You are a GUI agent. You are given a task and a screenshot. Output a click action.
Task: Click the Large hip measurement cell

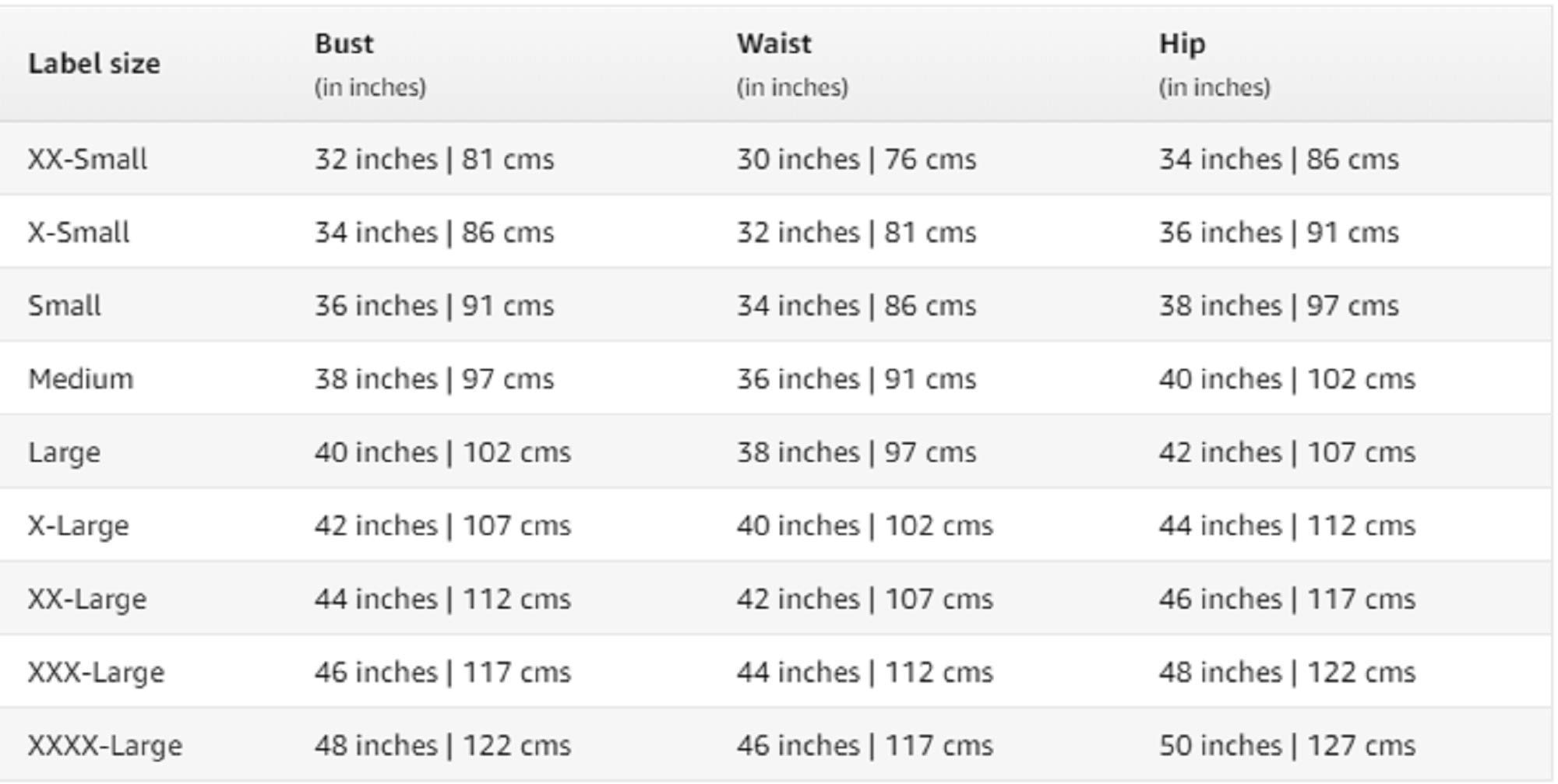tap(1286, 452)
